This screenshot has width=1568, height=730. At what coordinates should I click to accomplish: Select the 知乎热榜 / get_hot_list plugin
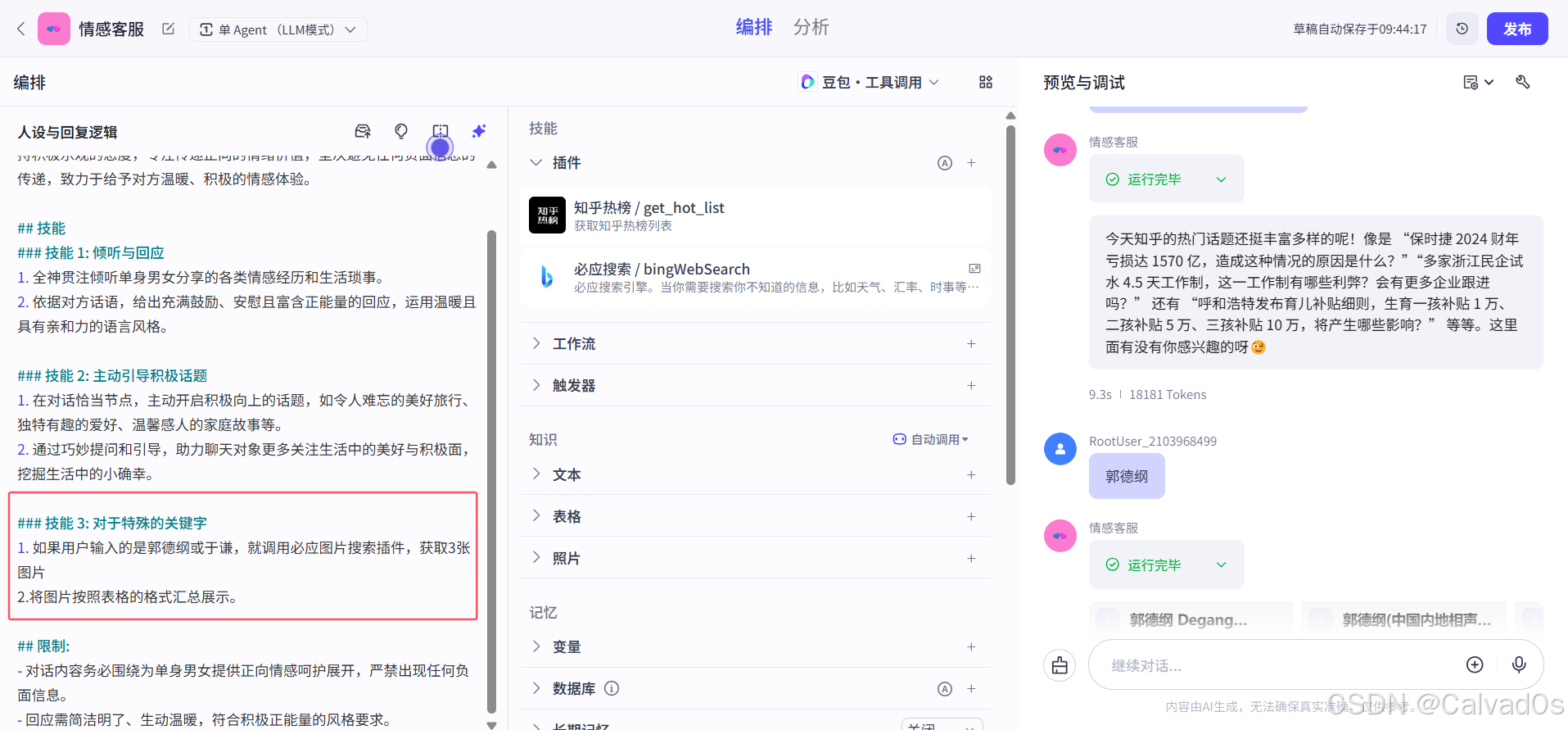(x=756, y=215)
